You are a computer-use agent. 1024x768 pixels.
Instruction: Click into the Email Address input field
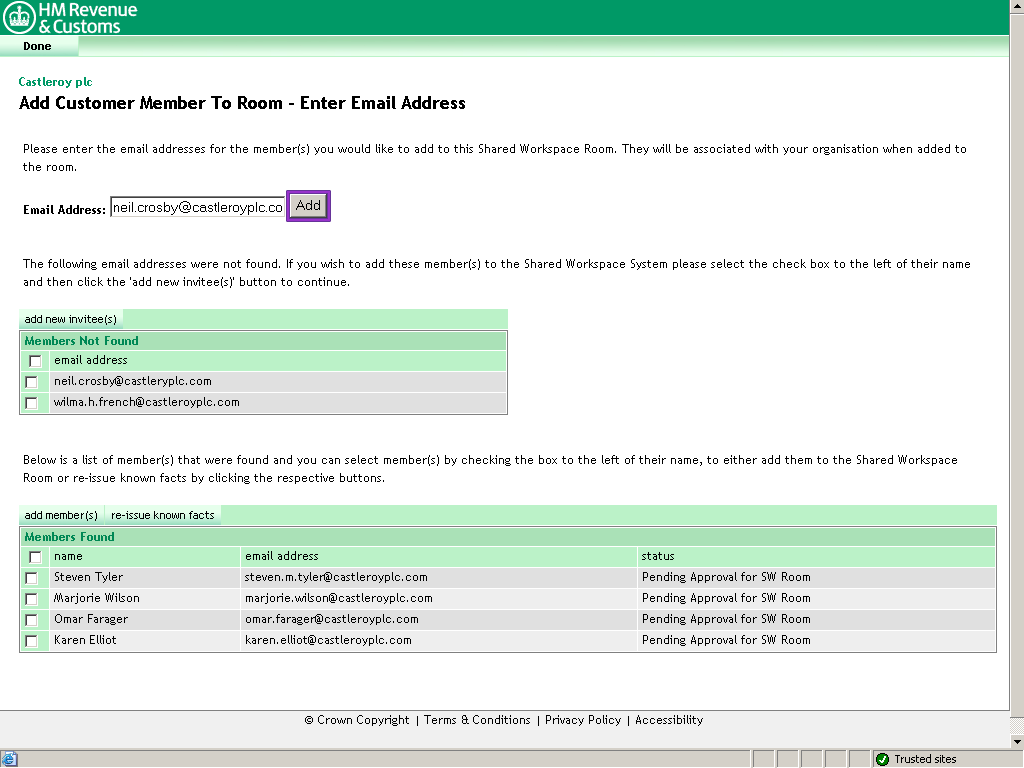(x=197, y=207)
